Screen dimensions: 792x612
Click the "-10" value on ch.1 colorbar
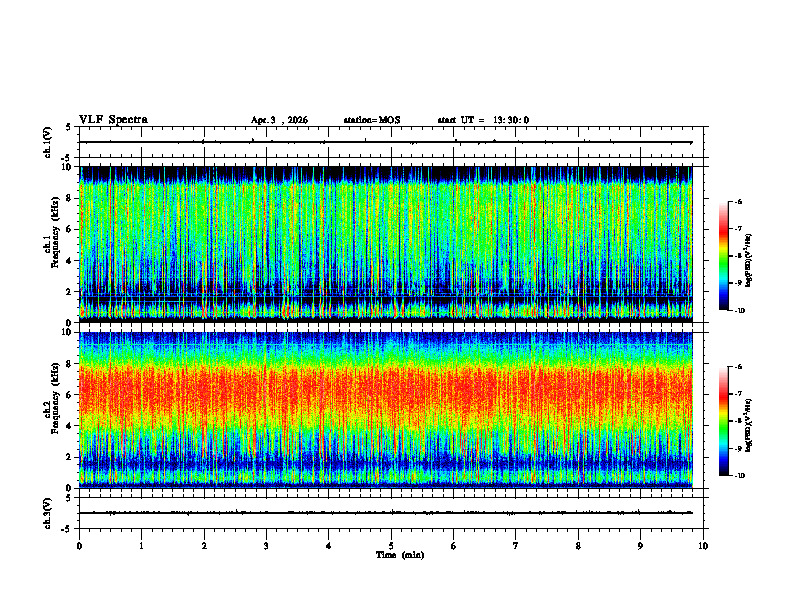(740, 311)
